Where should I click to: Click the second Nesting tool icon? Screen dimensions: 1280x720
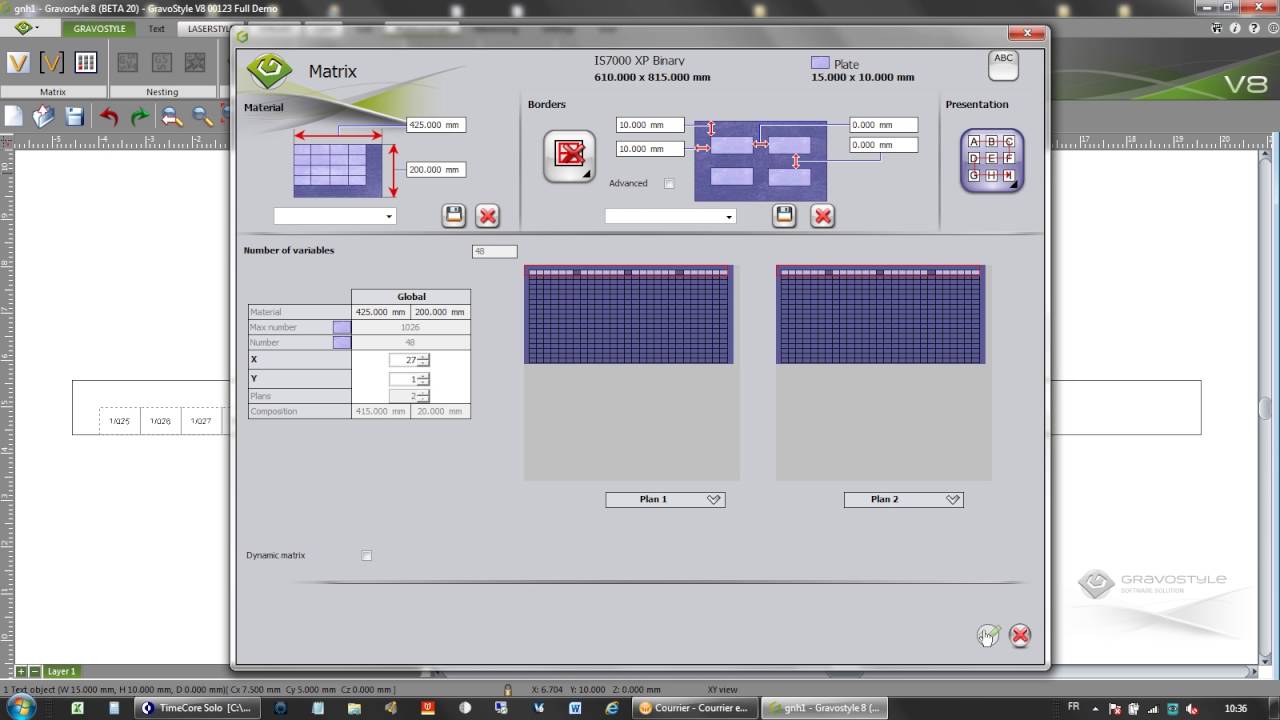click(161, 63)
